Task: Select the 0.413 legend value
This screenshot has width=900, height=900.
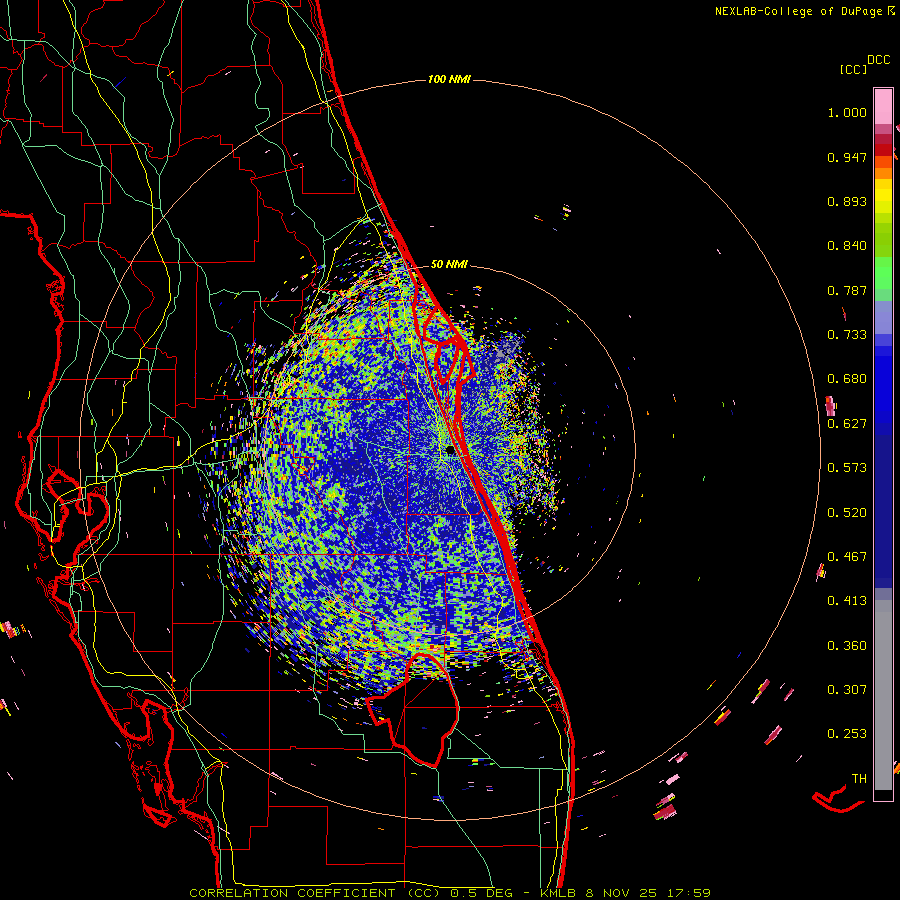Action: pos(847,601)
